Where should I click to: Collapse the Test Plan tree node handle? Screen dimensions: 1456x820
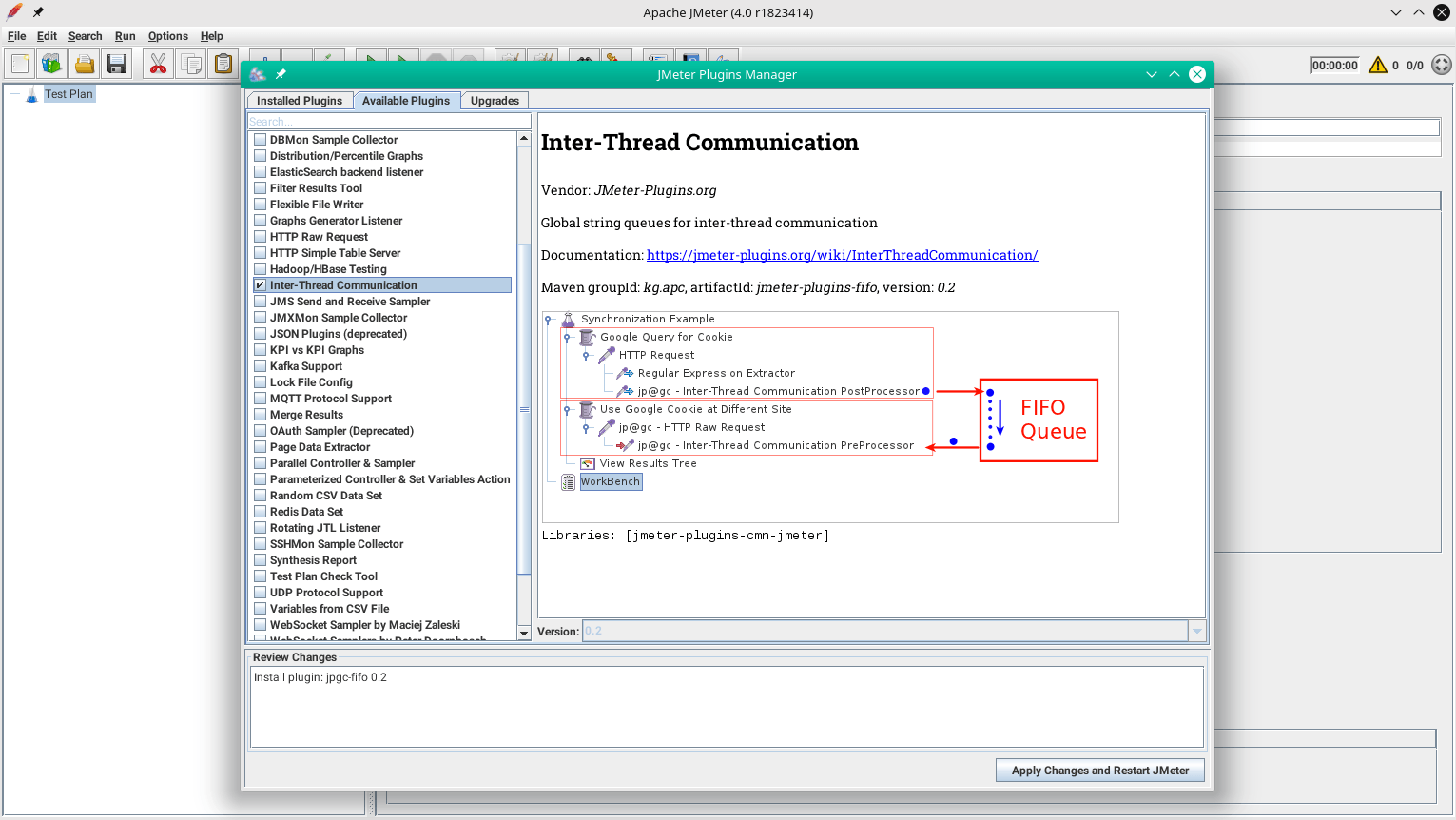point(15,94)
